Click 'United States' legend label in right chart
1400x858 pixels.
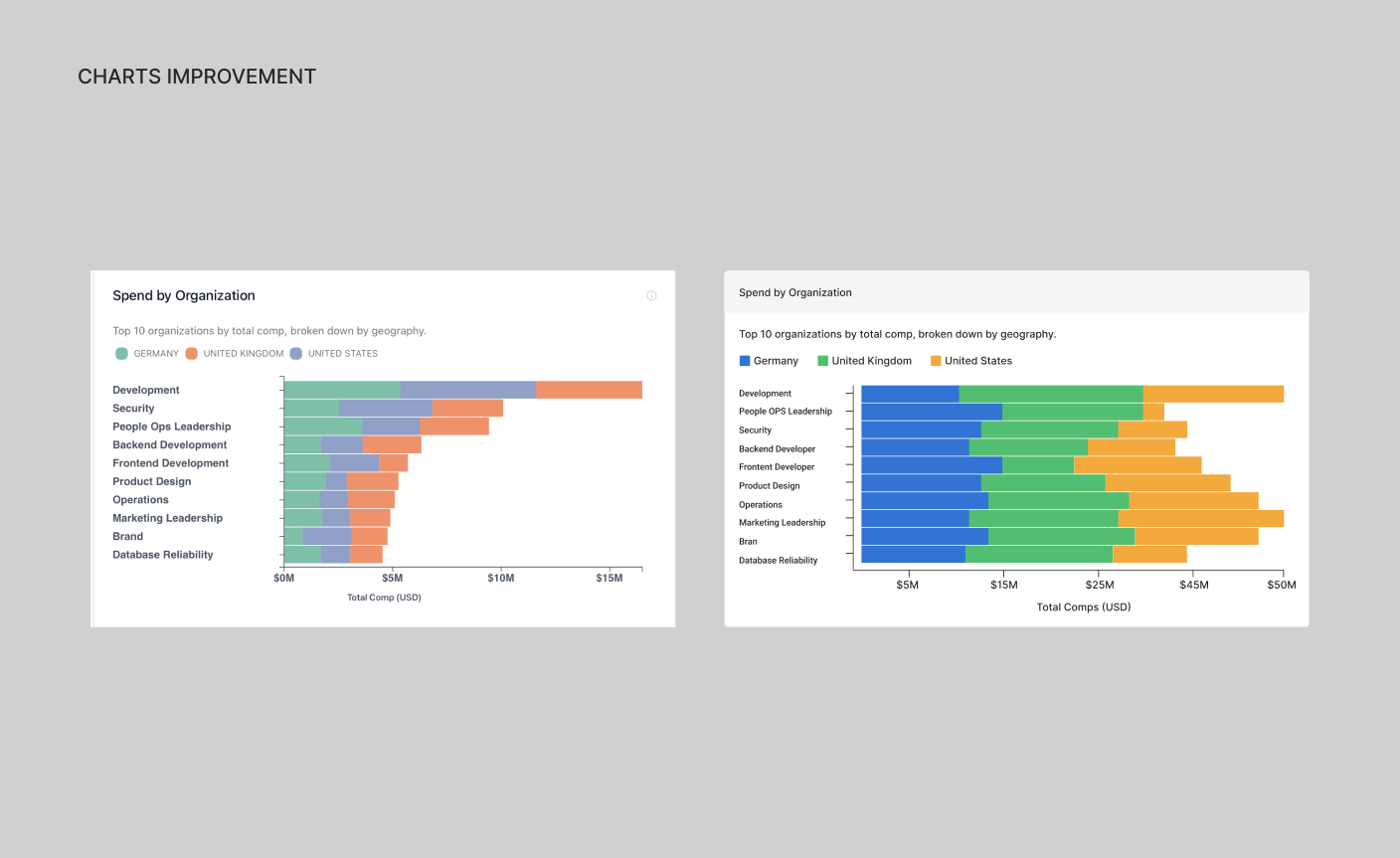pos(978,361)
